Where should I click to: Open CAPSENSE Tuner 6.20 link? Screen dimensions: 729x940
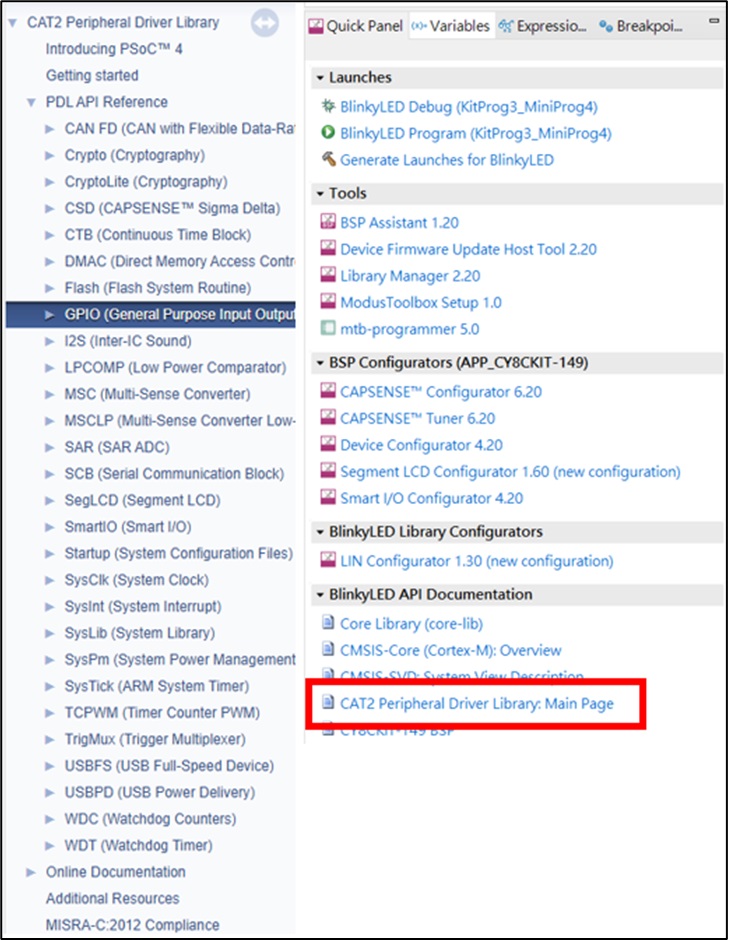pyautogui.click(x=418, y=418)
